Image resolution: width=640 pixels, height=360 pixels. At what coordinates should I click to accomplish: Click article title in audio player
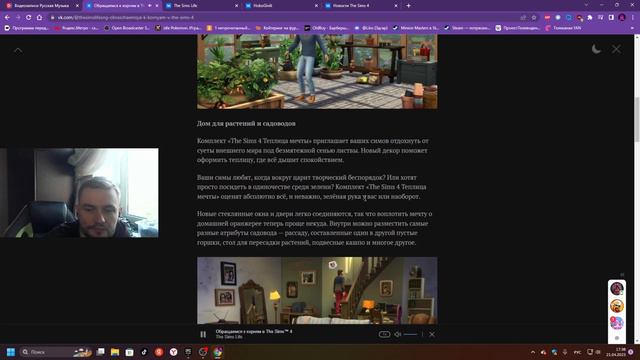click(x=254, y=331)
